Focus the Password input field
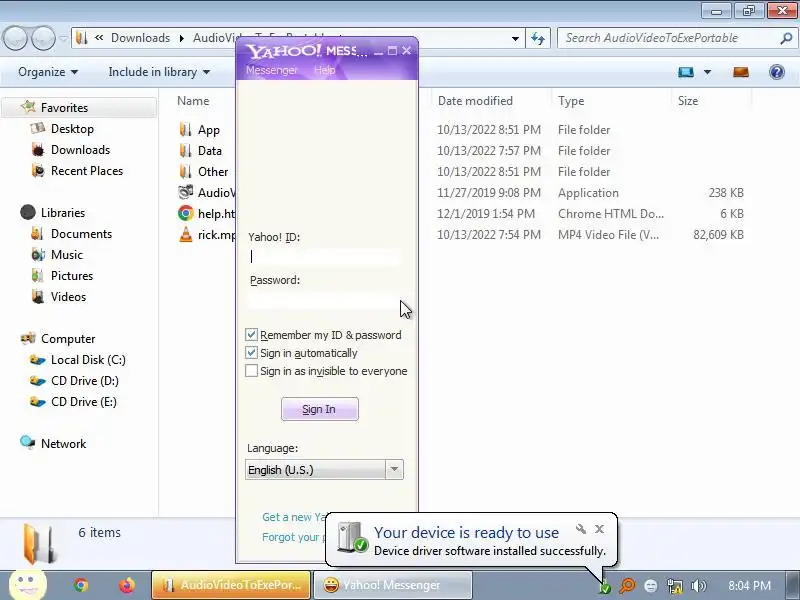The image size is (800, 600). click(324, 300)
